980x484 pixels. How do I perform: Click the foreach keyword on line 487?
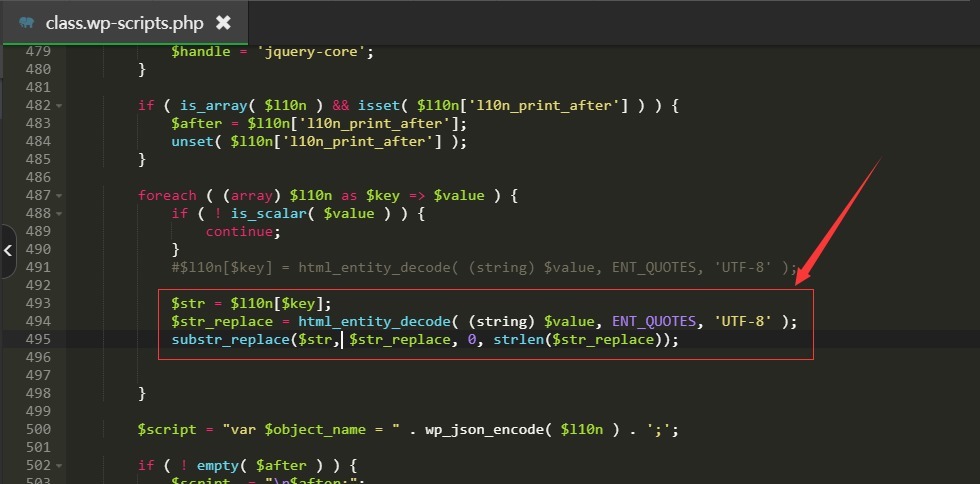coord(167,196)
